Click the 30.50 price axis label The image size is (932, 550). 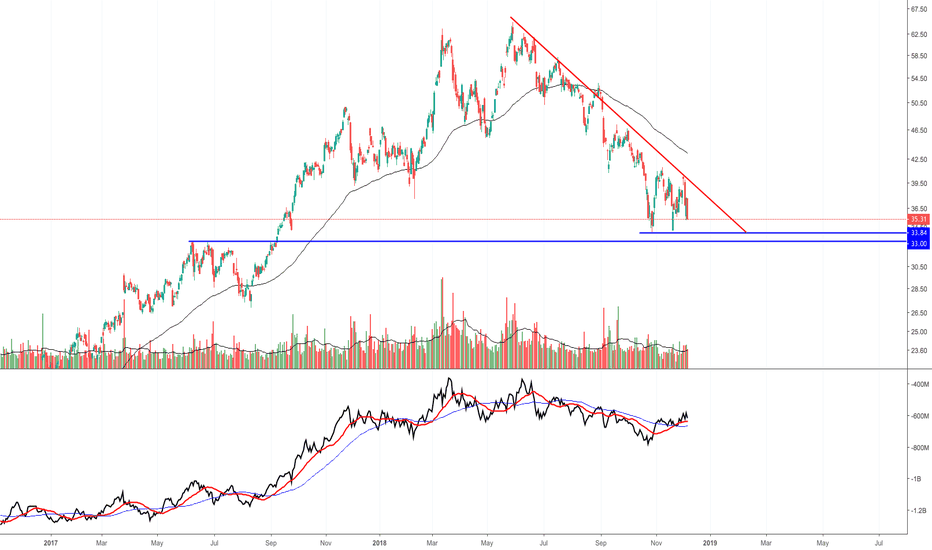coord(919,266)
